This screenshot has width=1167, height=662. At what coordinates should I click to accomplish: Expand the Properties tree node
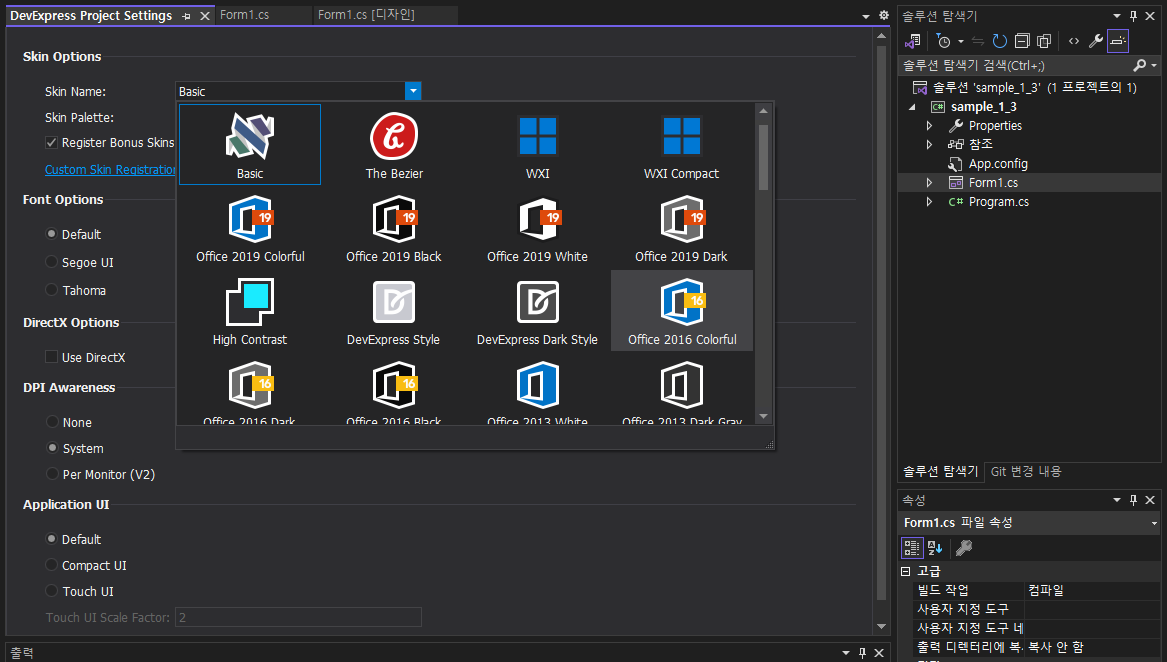pyautogui.click(x=929, y=126)
